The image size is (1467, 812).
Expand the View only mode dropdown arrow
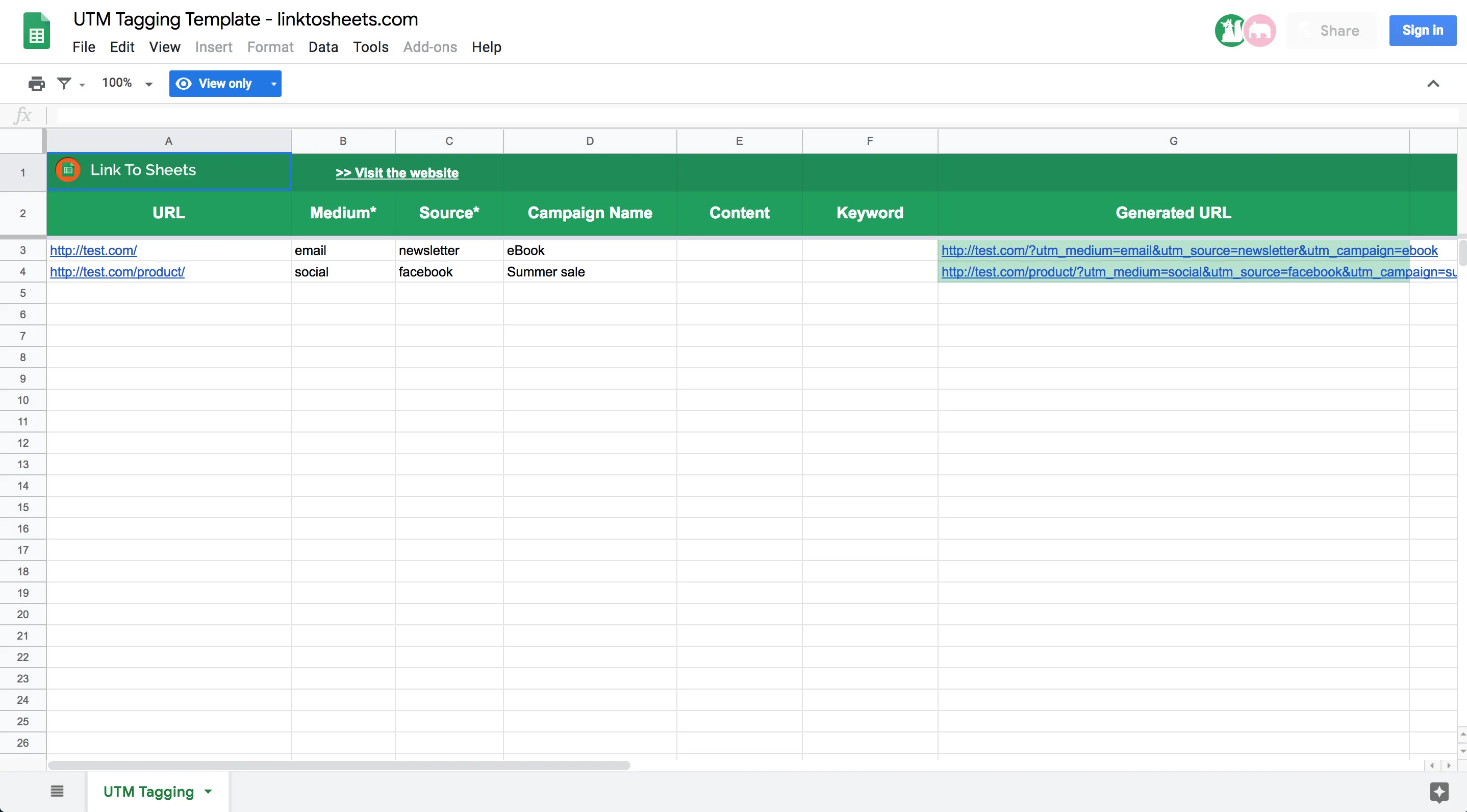tap(272, 83)
